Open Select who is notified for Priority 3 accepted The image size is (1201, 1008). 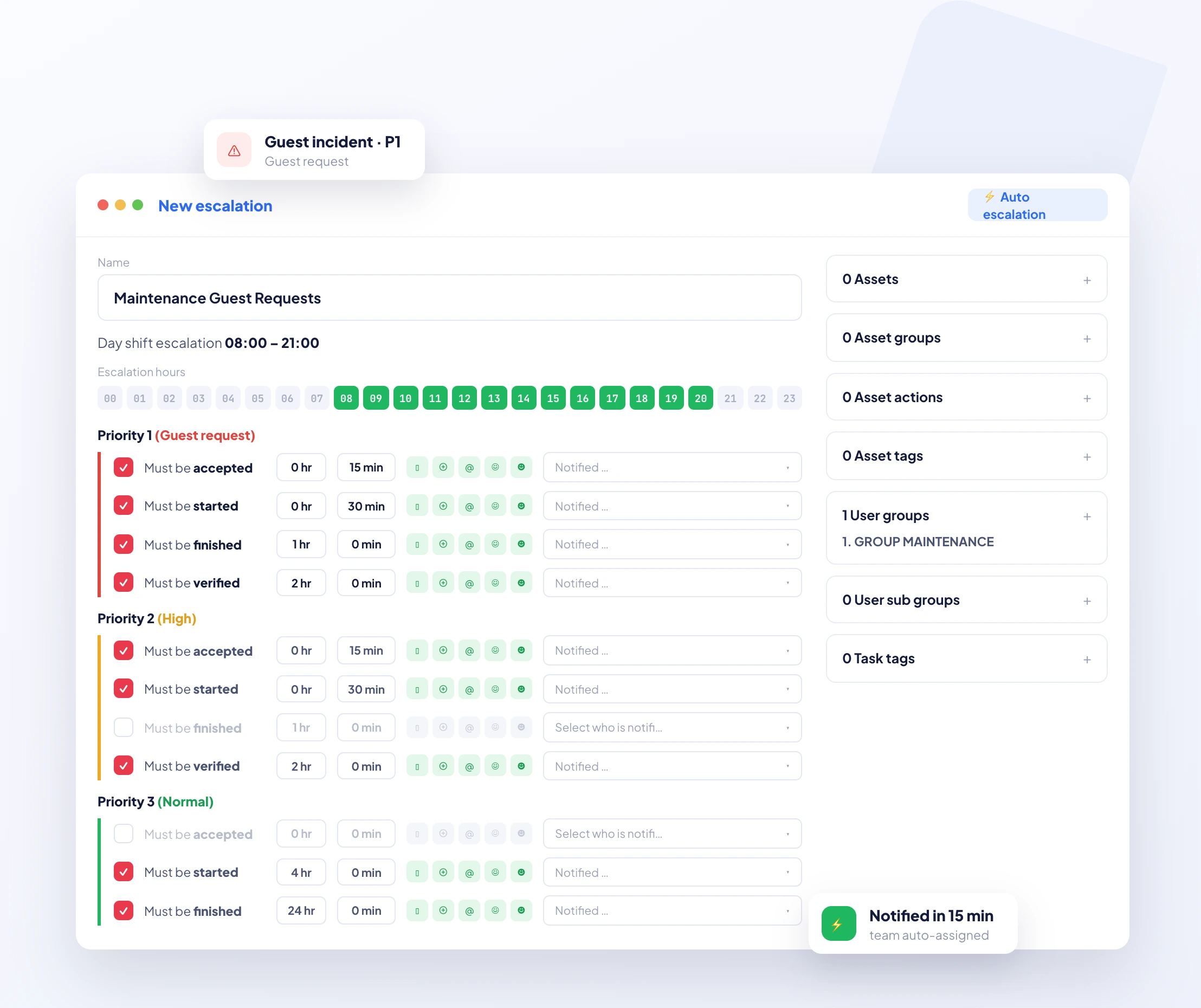672,833
